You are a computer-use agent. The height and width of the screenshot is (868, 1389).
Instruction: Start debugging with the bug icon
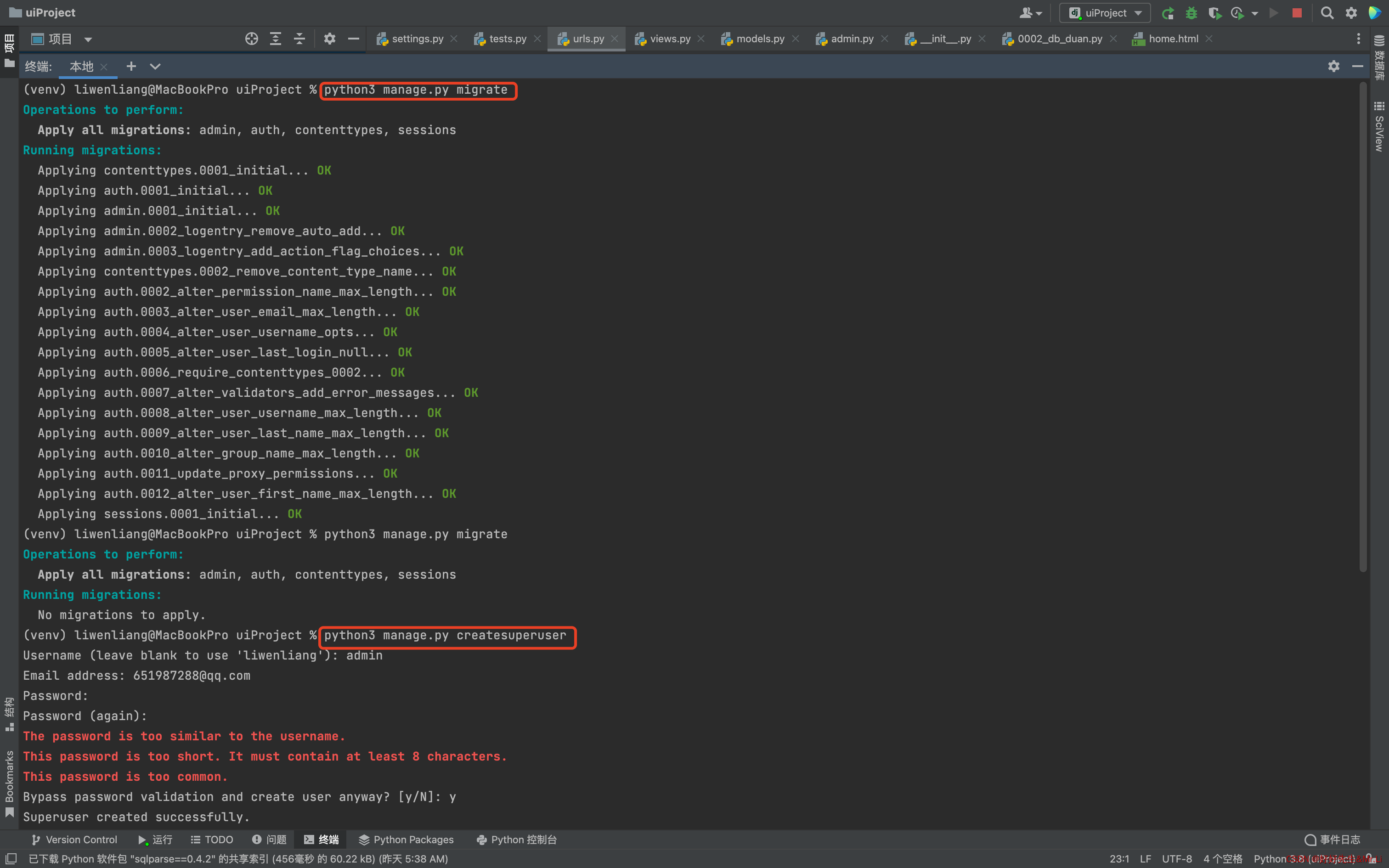(x=1191, y=13)
